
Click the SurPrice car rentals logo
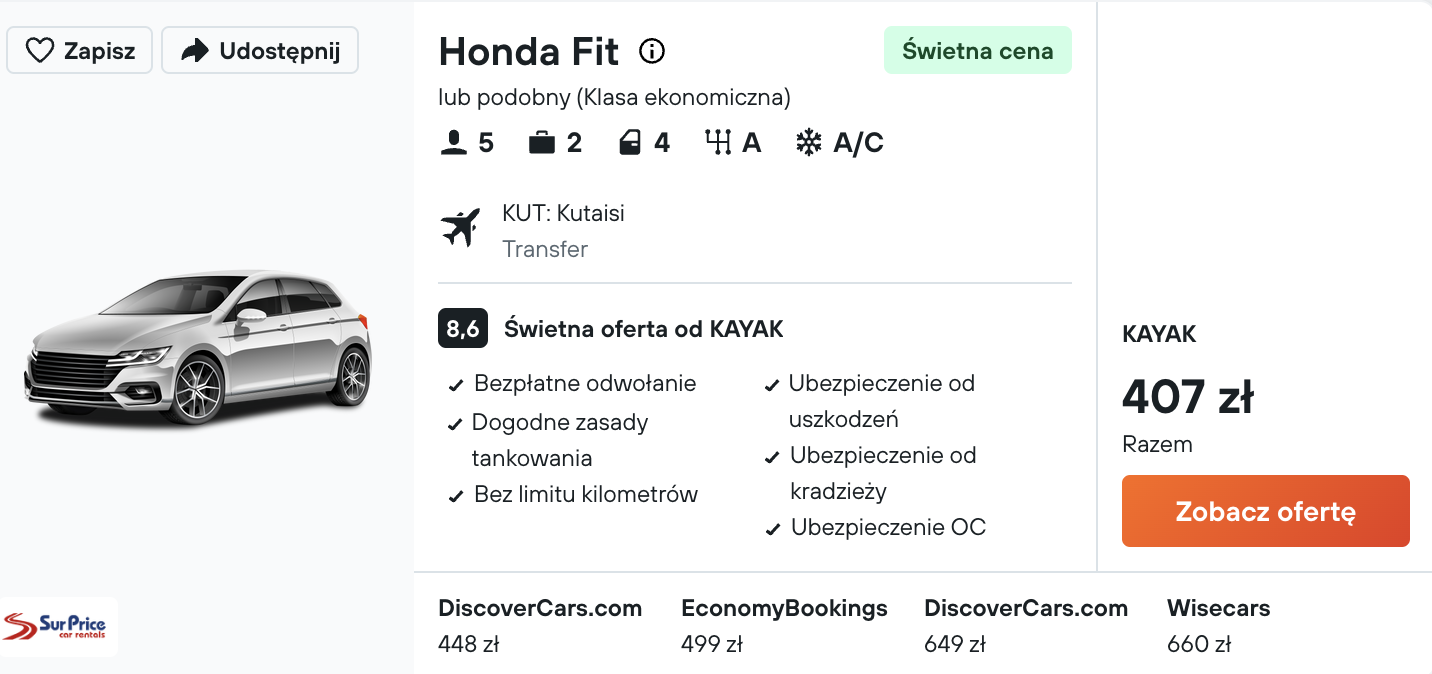(x=59, y=627)
